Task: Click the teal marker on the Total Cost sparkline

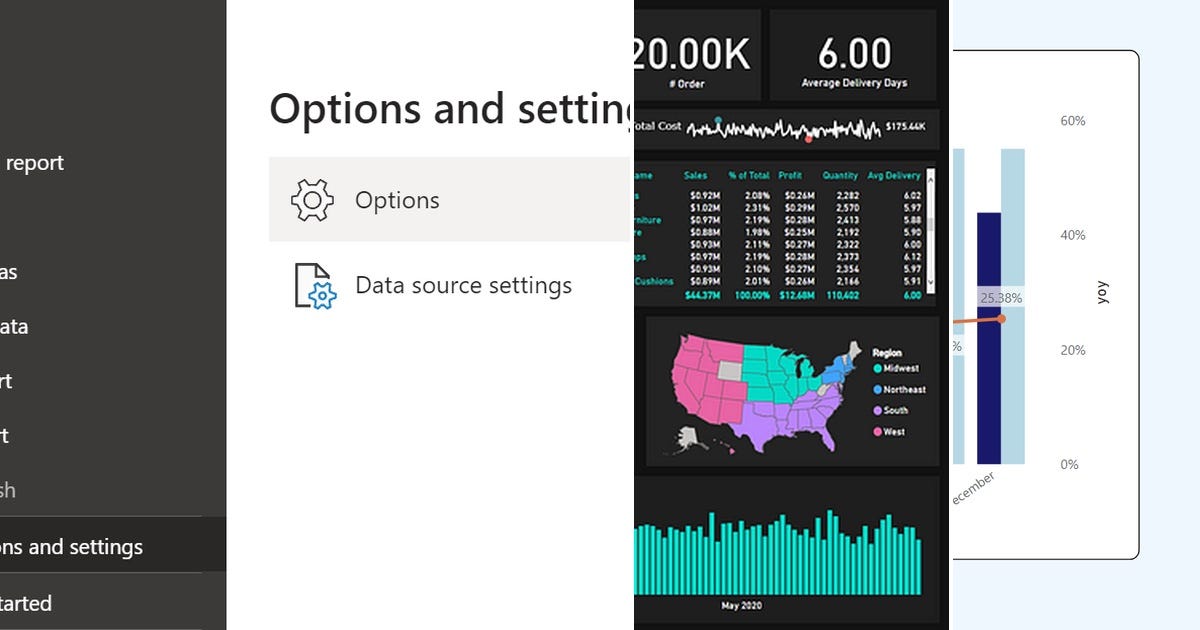Action: click(x=719, y=120)
